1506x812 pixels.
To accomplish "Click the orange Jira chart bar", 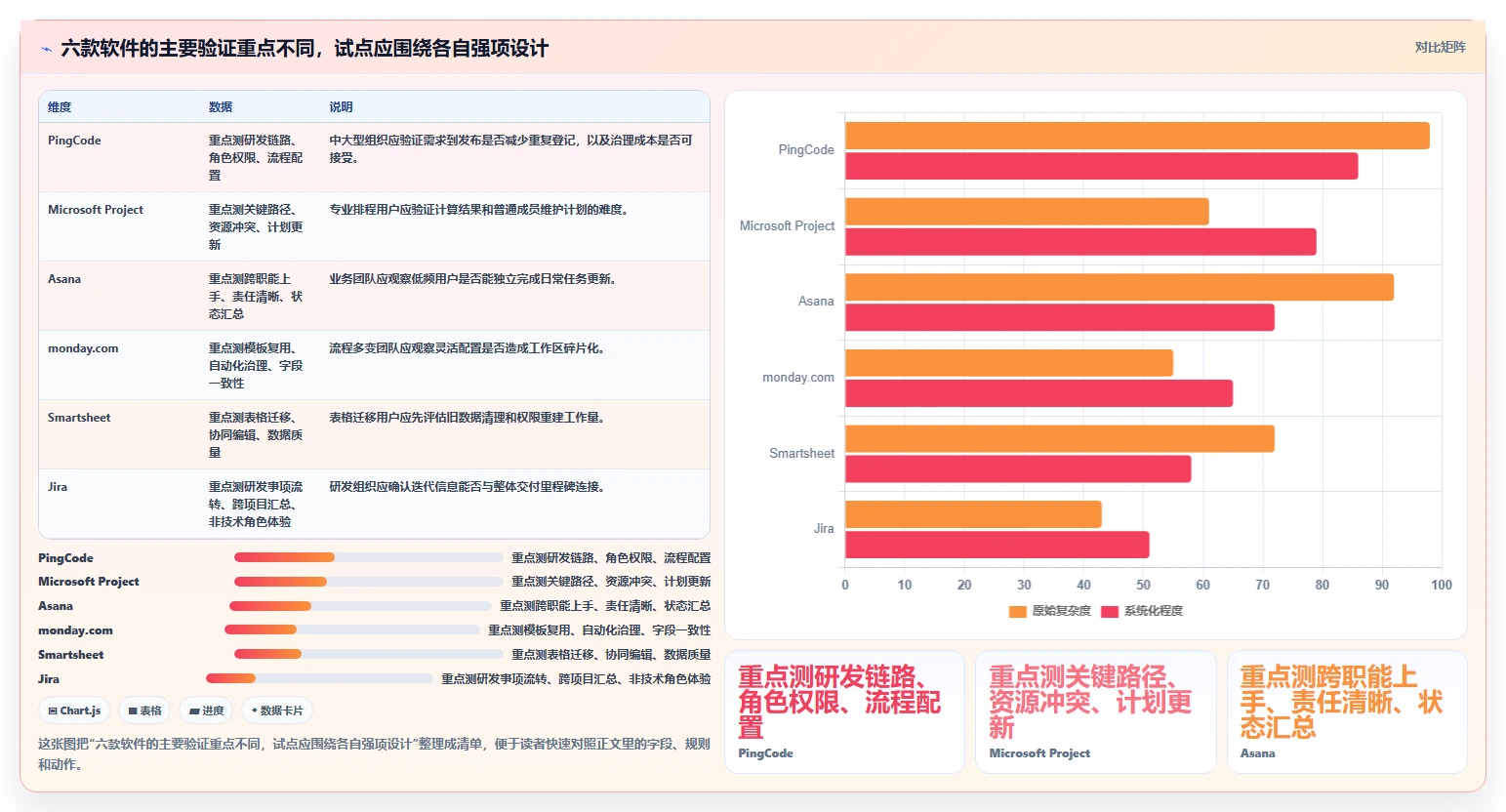I will (x=973, y=514).
